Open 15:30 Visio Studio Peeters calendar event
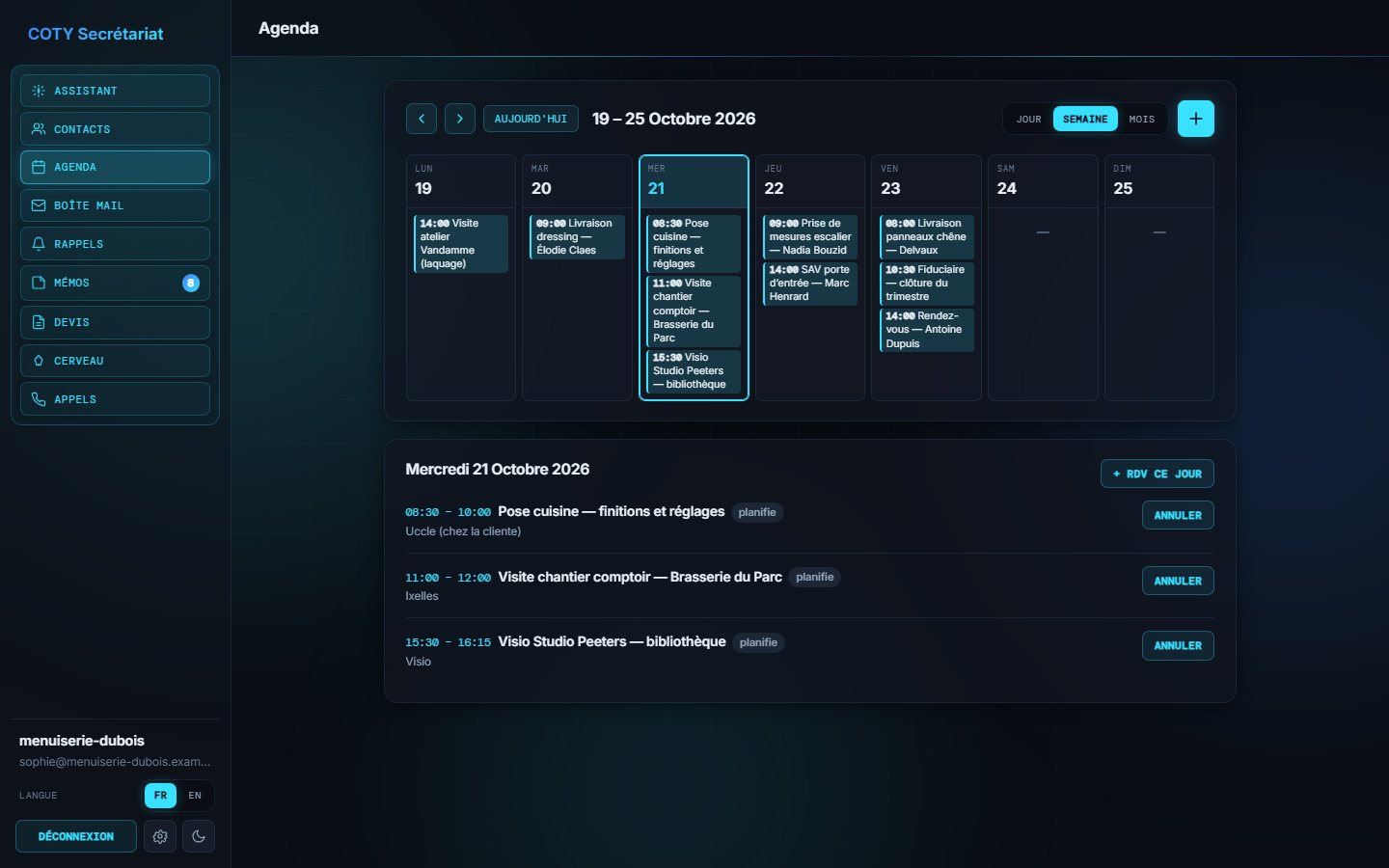This screenshot has height=868, width=1389. coord(694,371)
